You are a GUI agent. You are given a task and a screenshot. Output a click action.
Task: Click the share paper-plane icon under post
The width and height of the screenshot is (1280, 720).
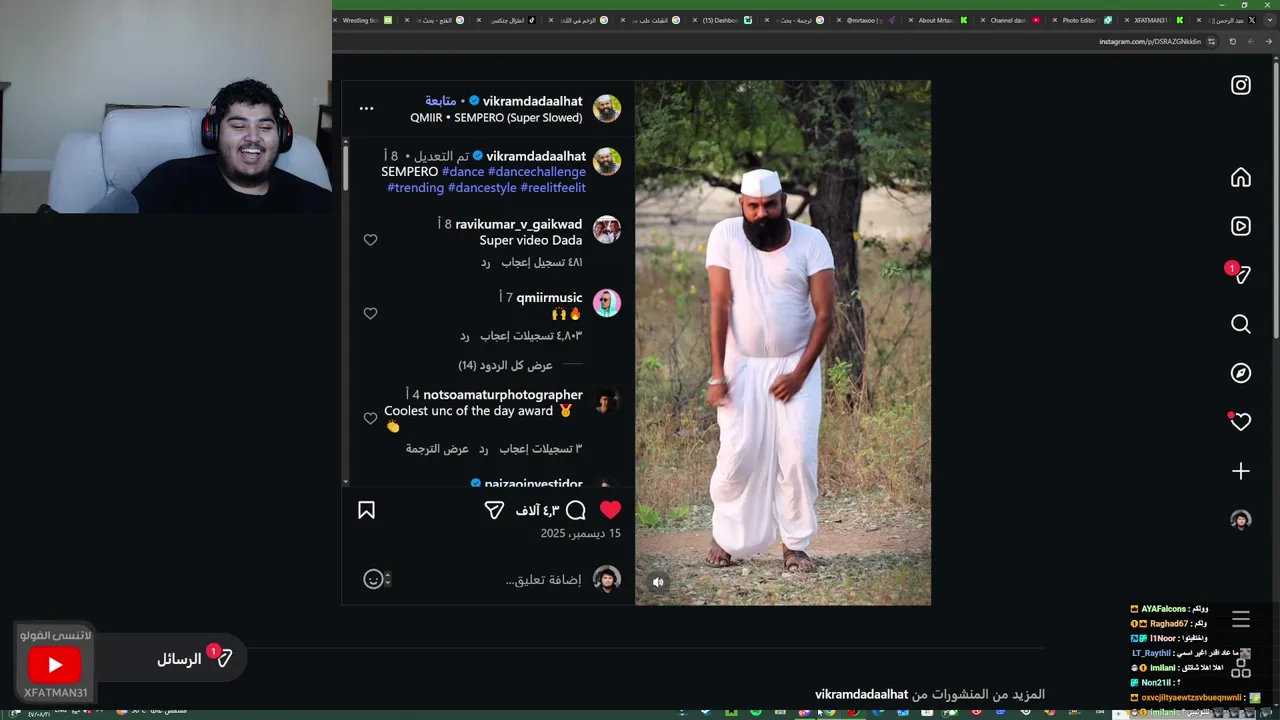494,510
